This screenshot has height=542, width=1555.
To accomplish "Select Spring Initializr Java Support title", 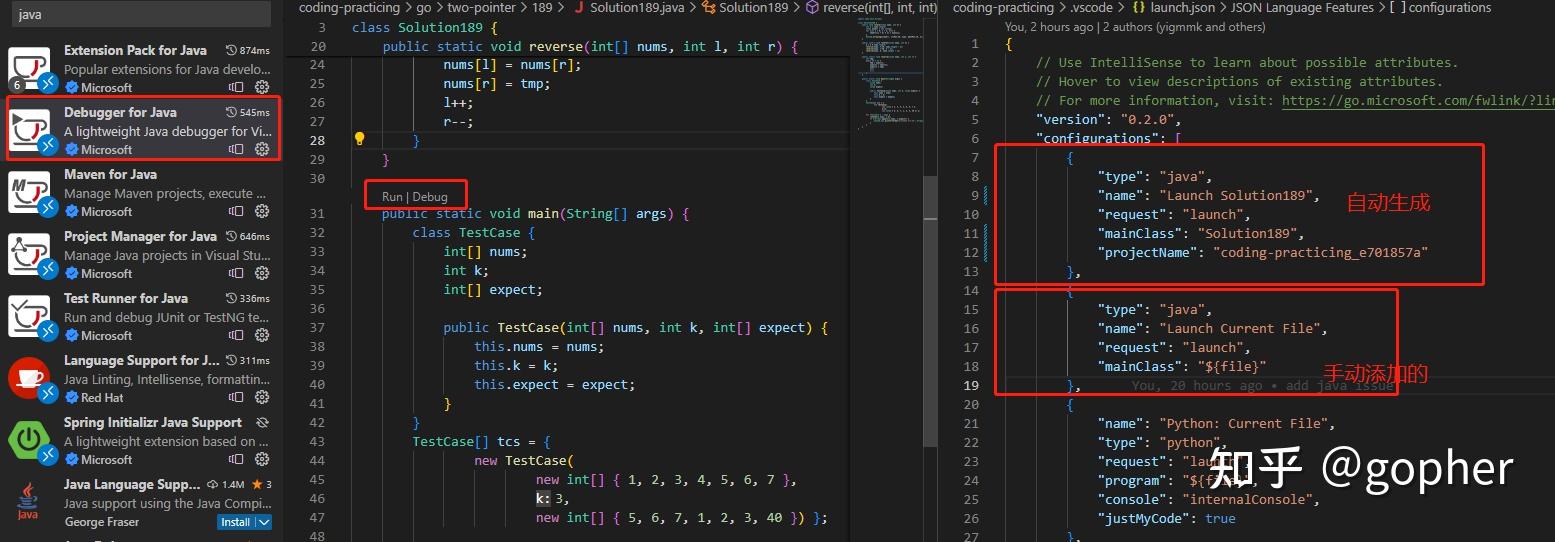I will [153, 422].
